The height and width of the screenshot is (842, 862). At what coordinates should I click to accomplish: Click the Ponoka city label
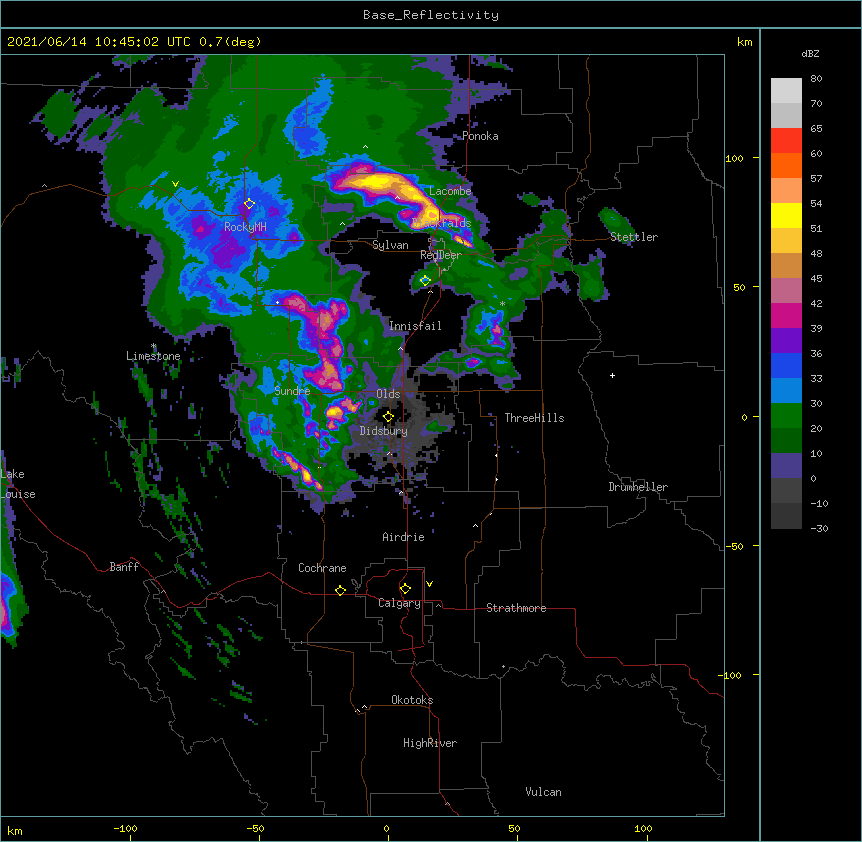click(480, 136)
